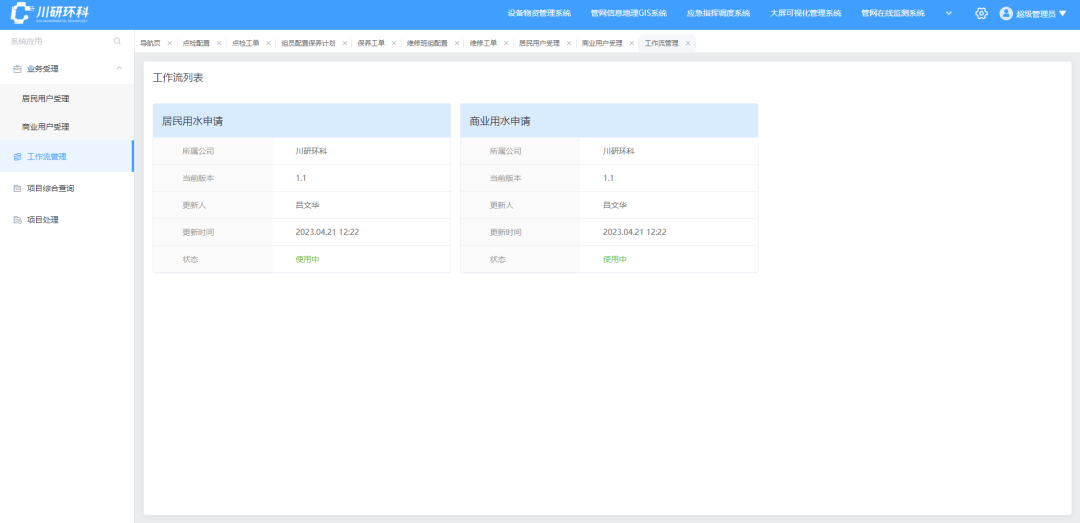1080x523 pixels.
Task: Open the settings gear icon
Action: pyautogui.click(x=981, y=13)
